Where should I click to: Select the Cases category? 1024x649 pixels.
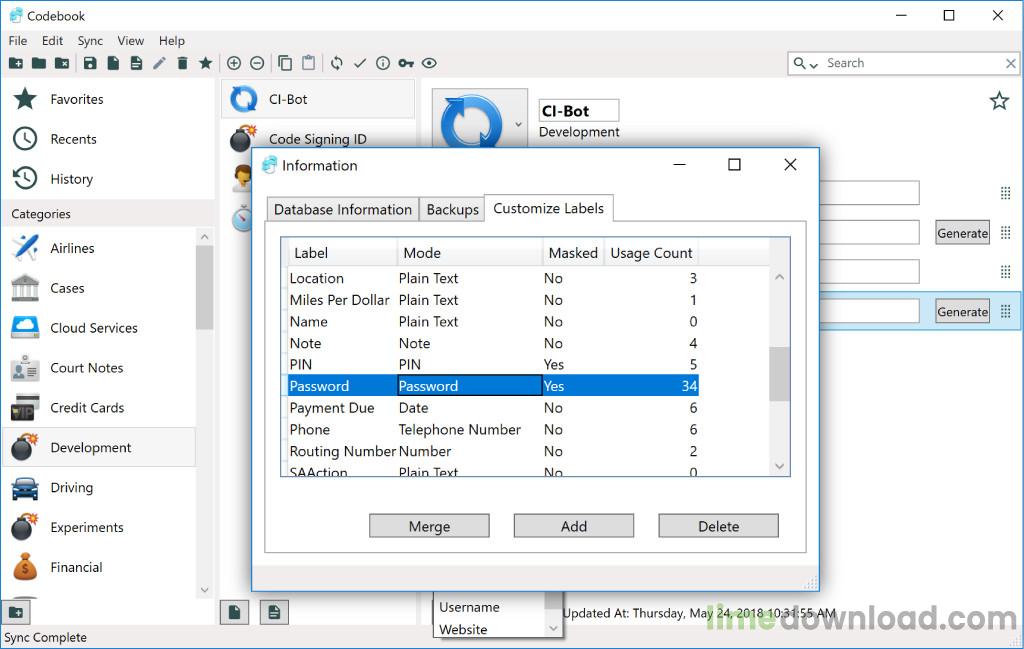pos(99,288)
